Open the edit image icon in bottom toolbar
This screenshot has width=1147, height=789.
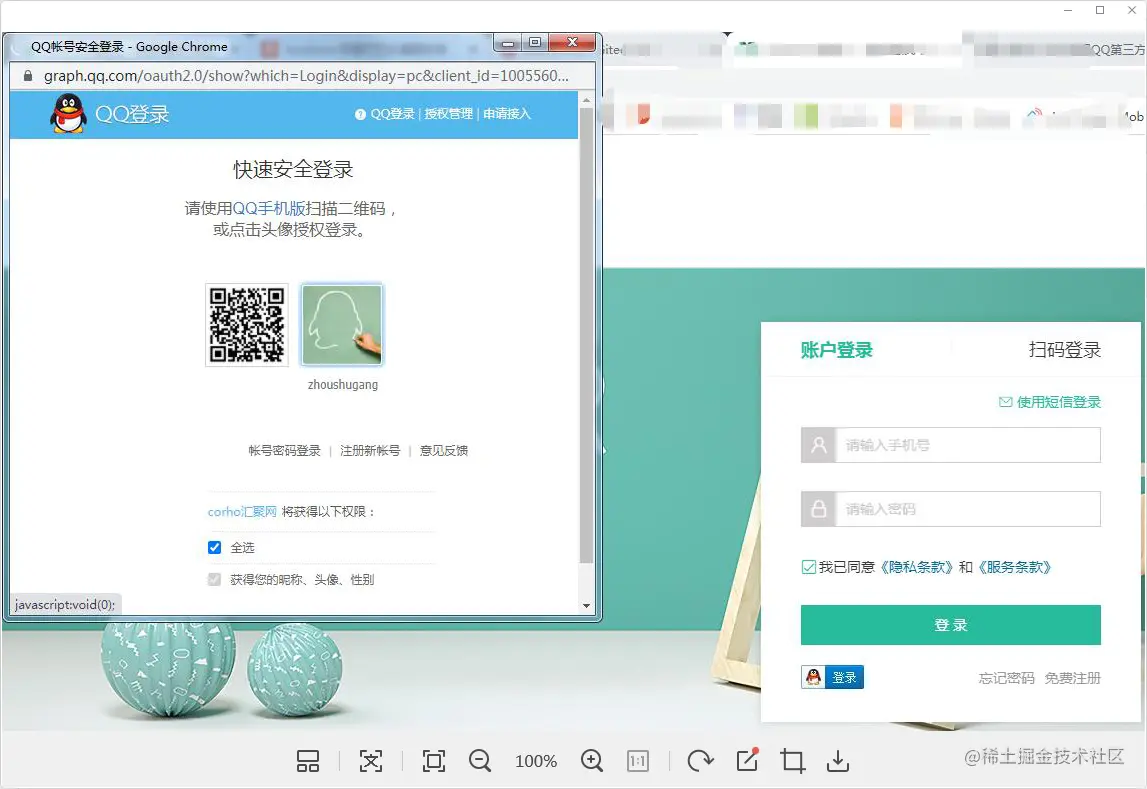pos(747,760)
